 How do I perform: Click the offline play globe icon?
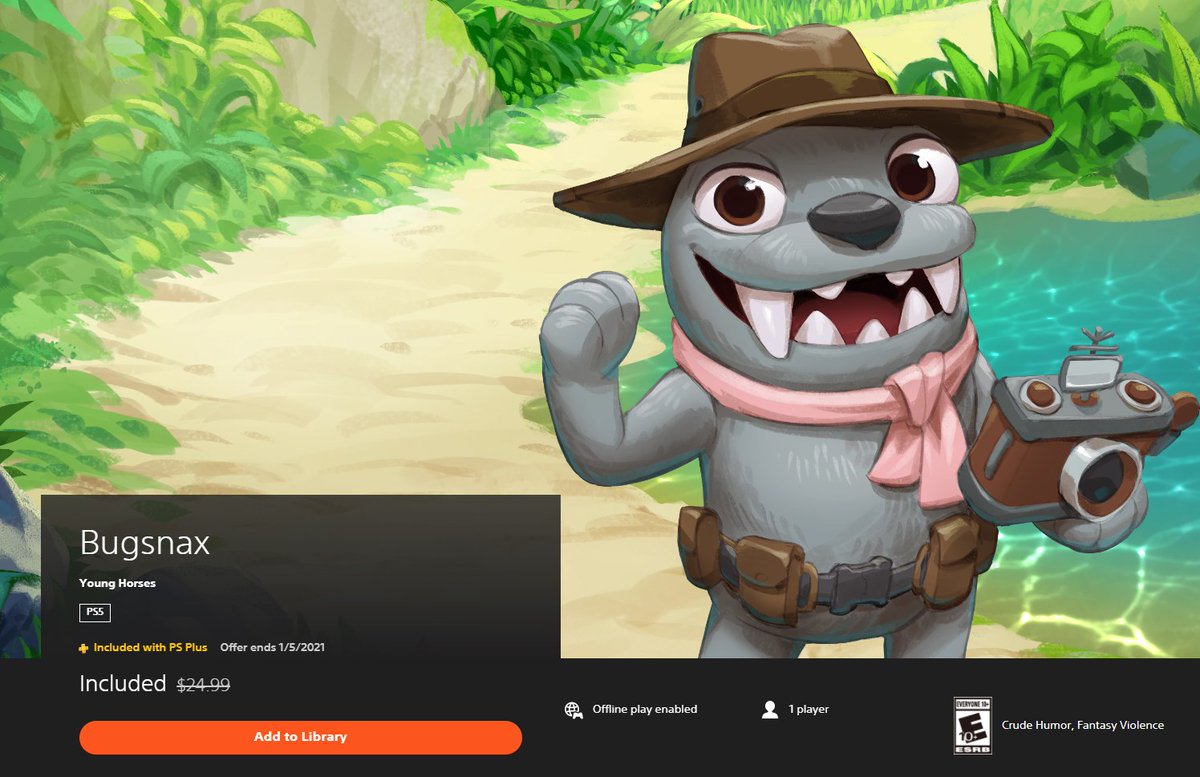[x=573, y=710]
